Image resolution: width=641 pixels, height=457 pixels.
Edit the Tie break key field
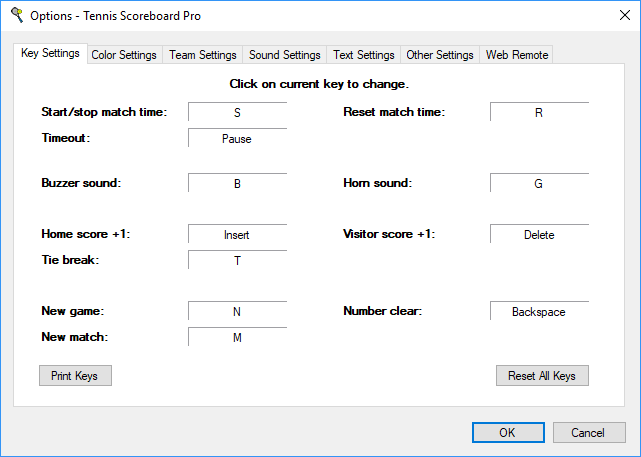pyautogui.click(x=237, y=261)
